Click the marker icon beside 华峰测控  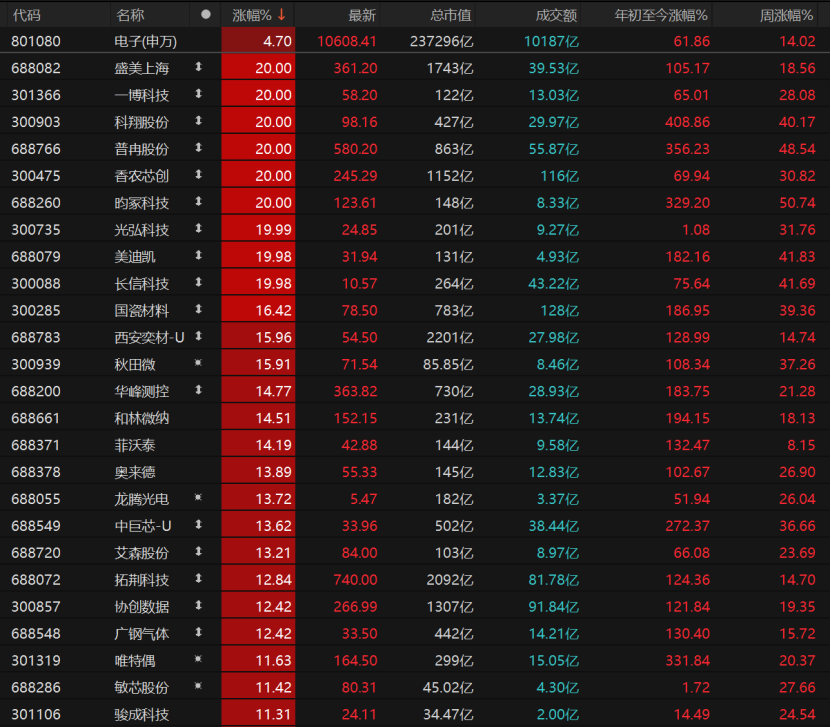tap(198, 390)
